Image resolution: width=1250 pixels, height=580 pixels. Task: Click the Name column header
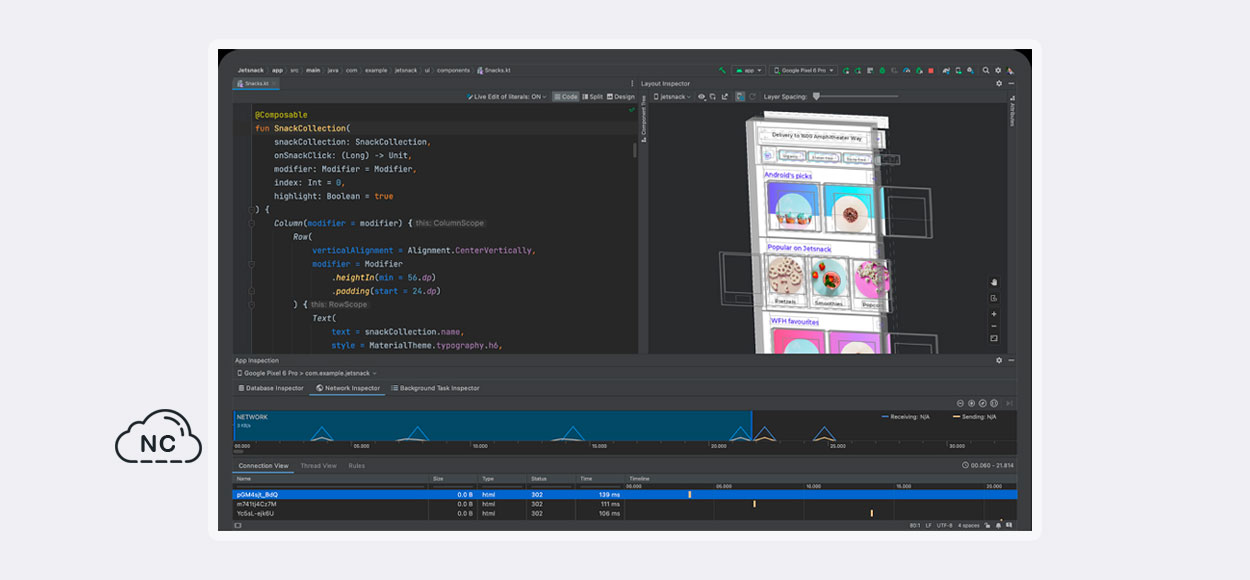(x=331, y=479)
